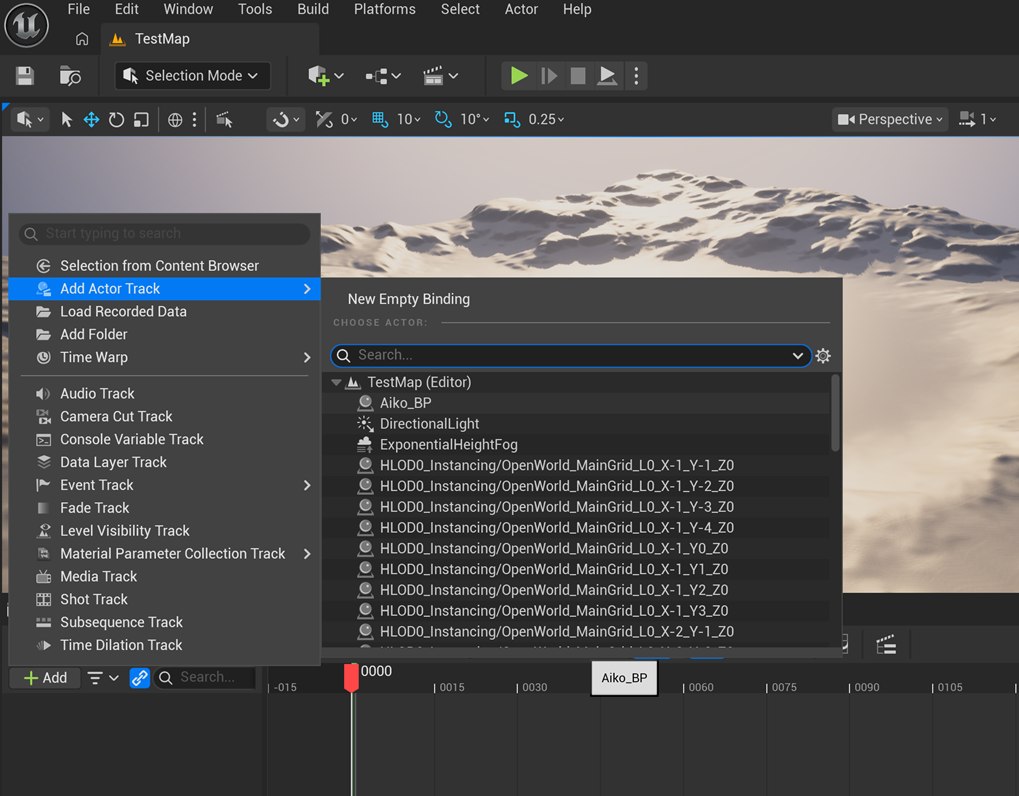1019x796 pixels.
Task: Activate the Rotate gizmo tool
Action: pos(116,120)
